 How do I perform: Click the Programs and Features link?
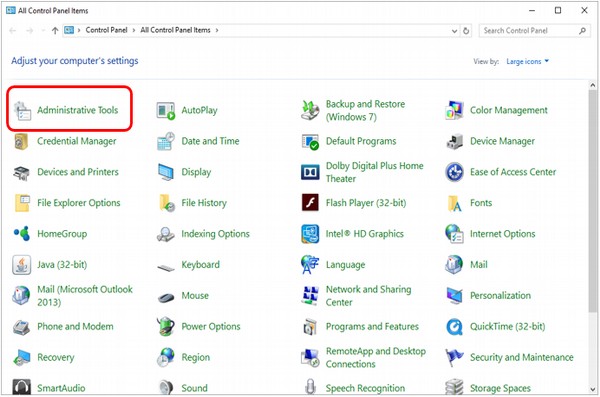click(372, 327)
